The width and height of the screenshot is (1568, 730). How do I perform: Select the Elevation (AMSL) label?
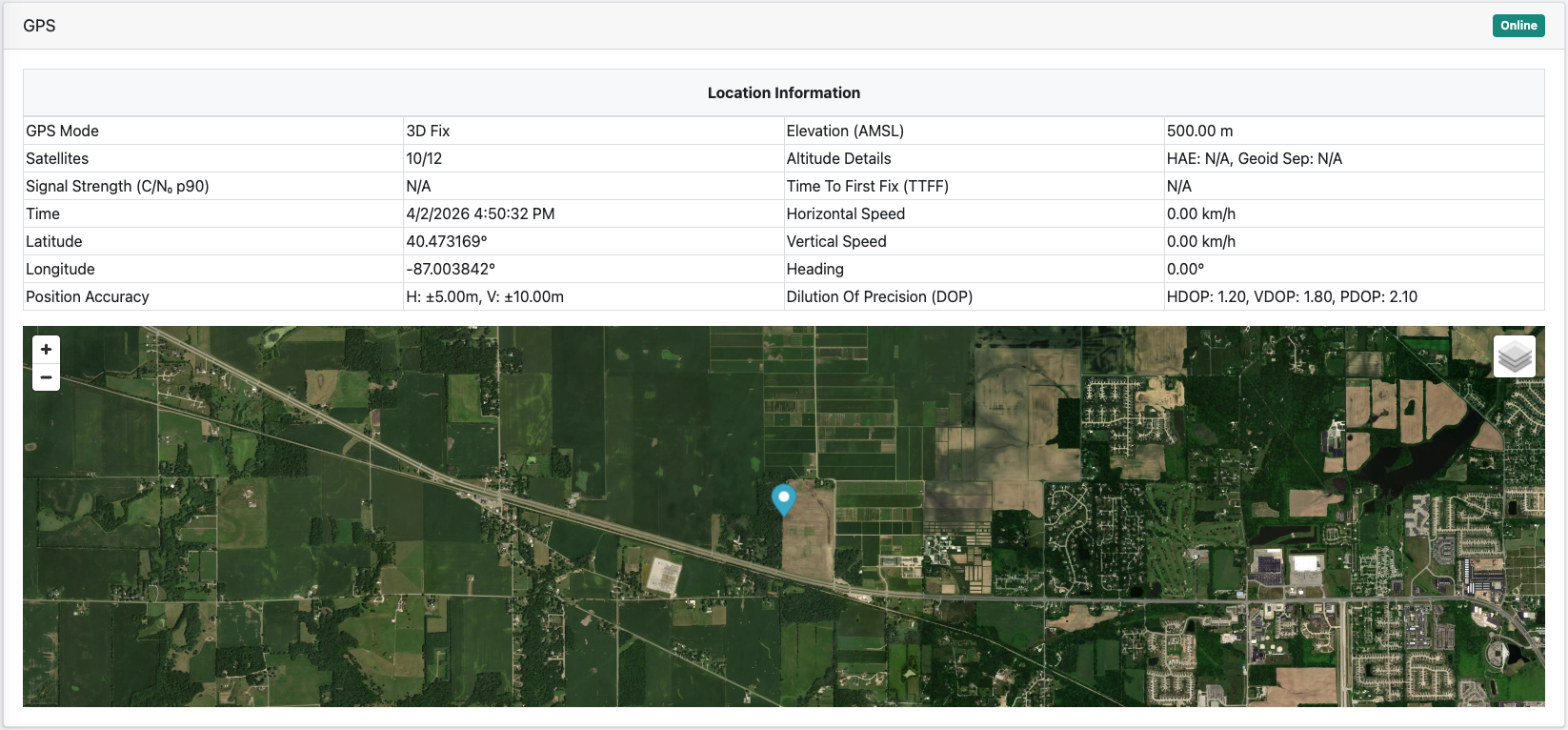coord(845,131)
